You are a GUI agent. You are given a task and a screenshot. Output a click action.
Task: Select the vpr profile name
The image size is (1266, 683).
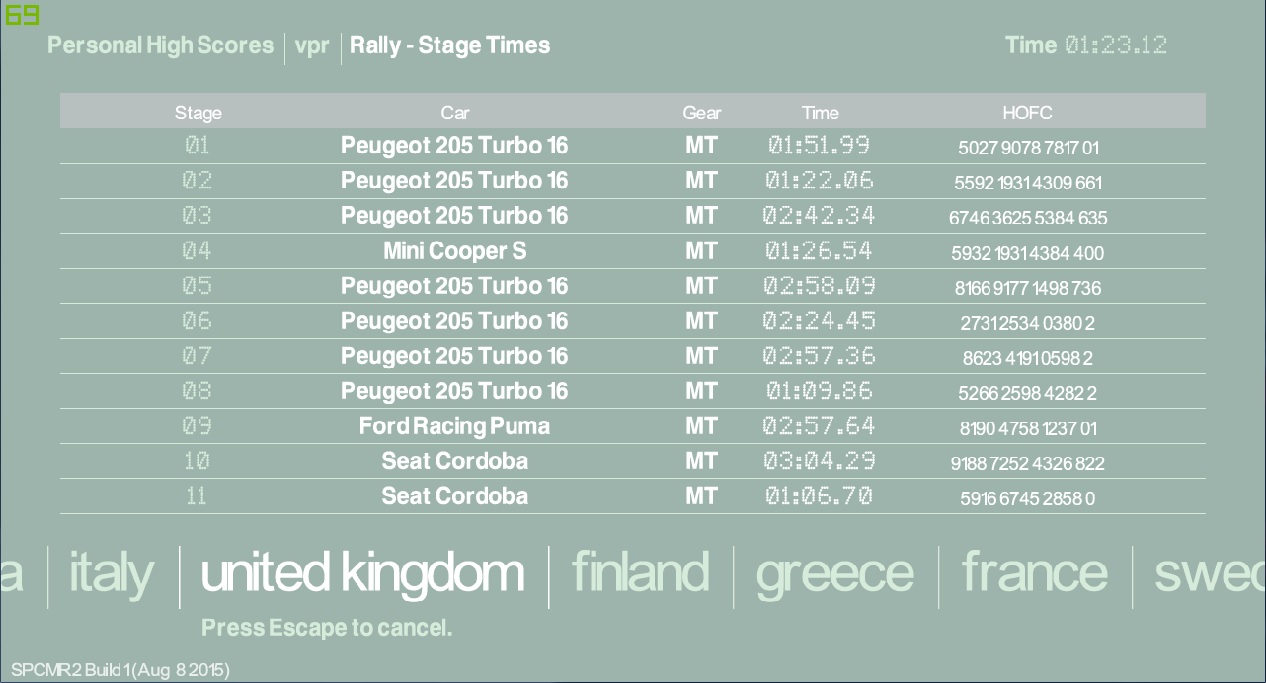312,46
